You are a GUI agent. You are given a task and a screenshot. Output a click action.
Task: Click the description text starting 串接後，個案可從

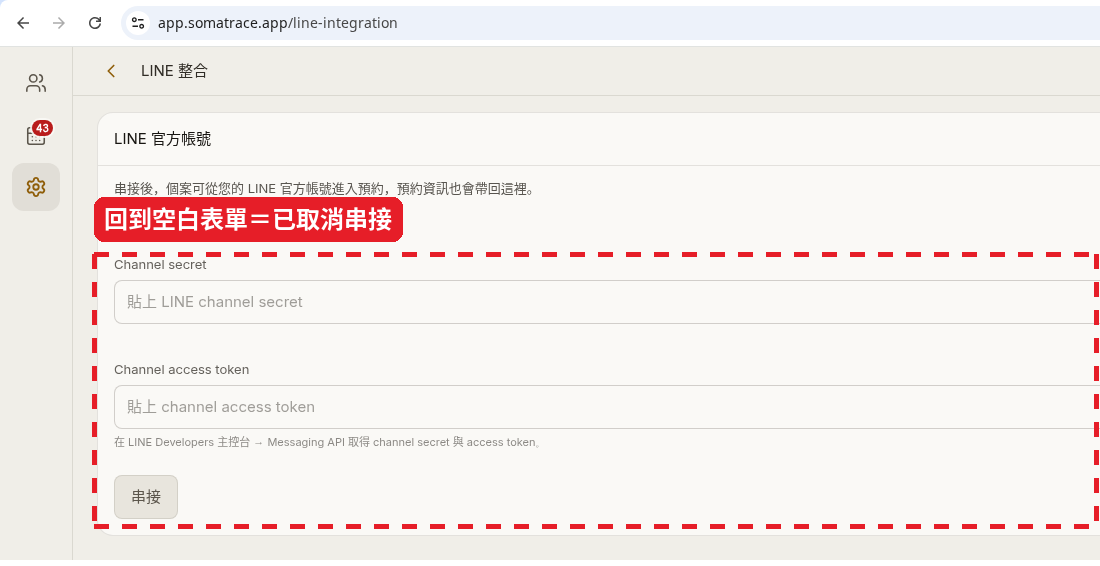coord(324,189)
